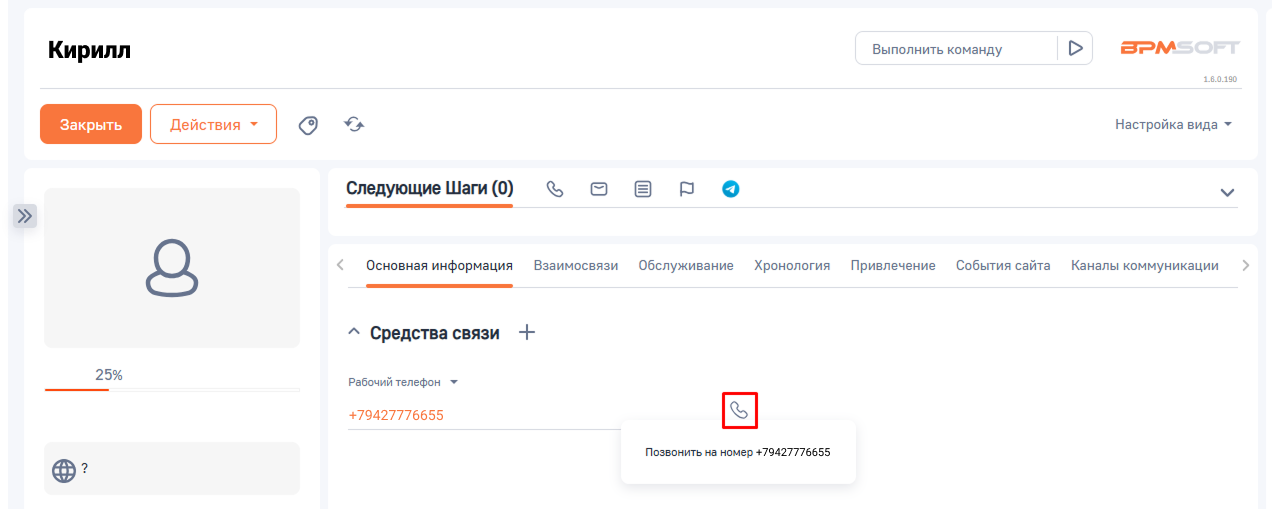The width and height of the screenshot is (1272, 509).
Task: Open the Настройка вида dropdown
Action: [x=1173, y=125]
